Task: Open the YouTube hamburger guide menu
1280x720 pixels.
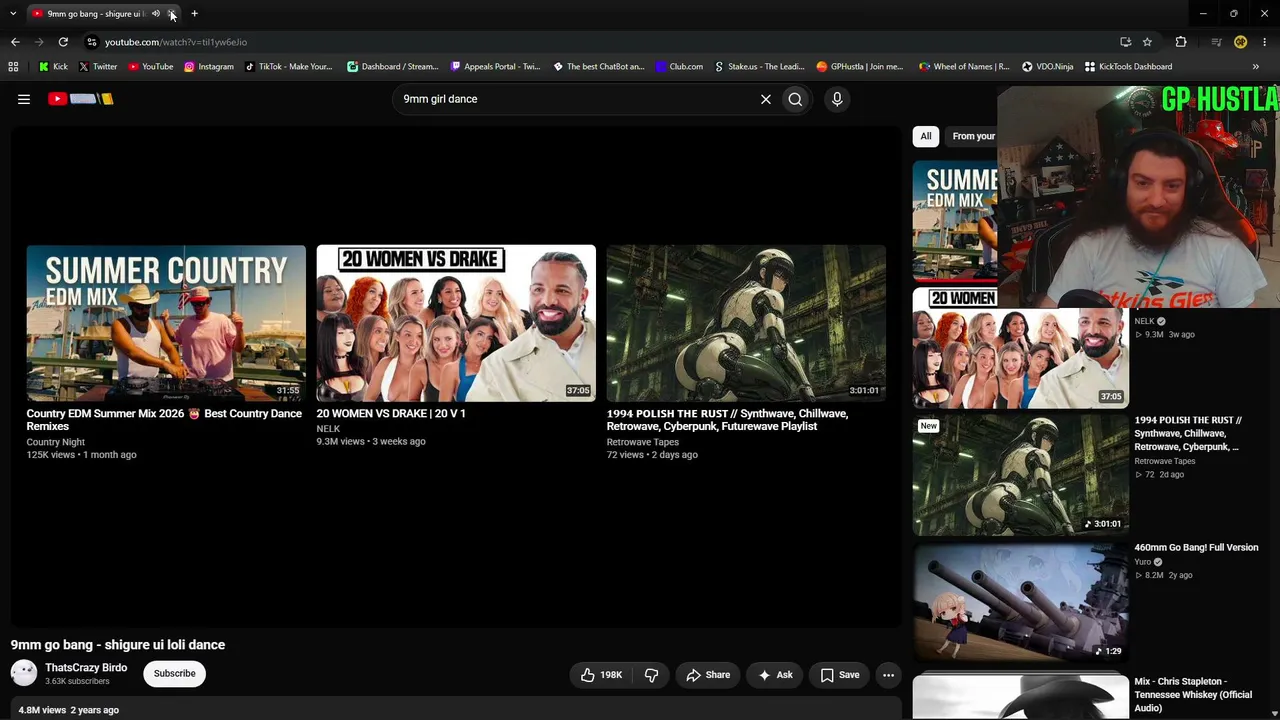Action: pos(24,99)
